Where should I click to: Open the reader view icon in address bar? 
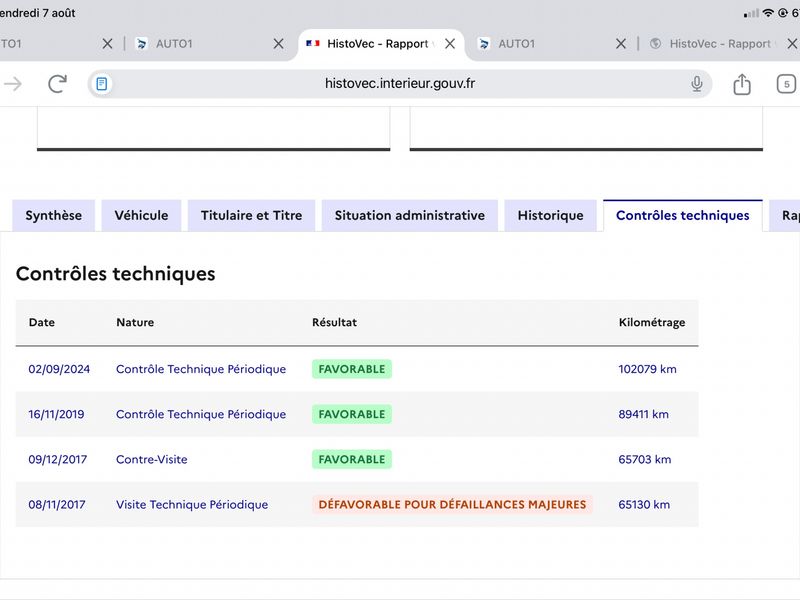click(x=102, y=84)
